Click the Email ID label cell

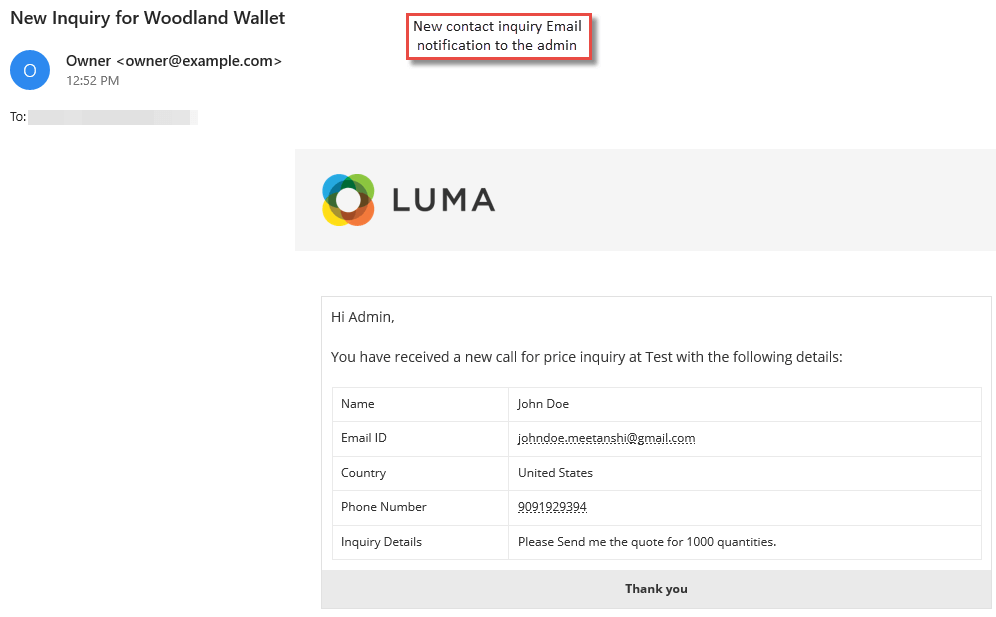(x=421, y=438)
